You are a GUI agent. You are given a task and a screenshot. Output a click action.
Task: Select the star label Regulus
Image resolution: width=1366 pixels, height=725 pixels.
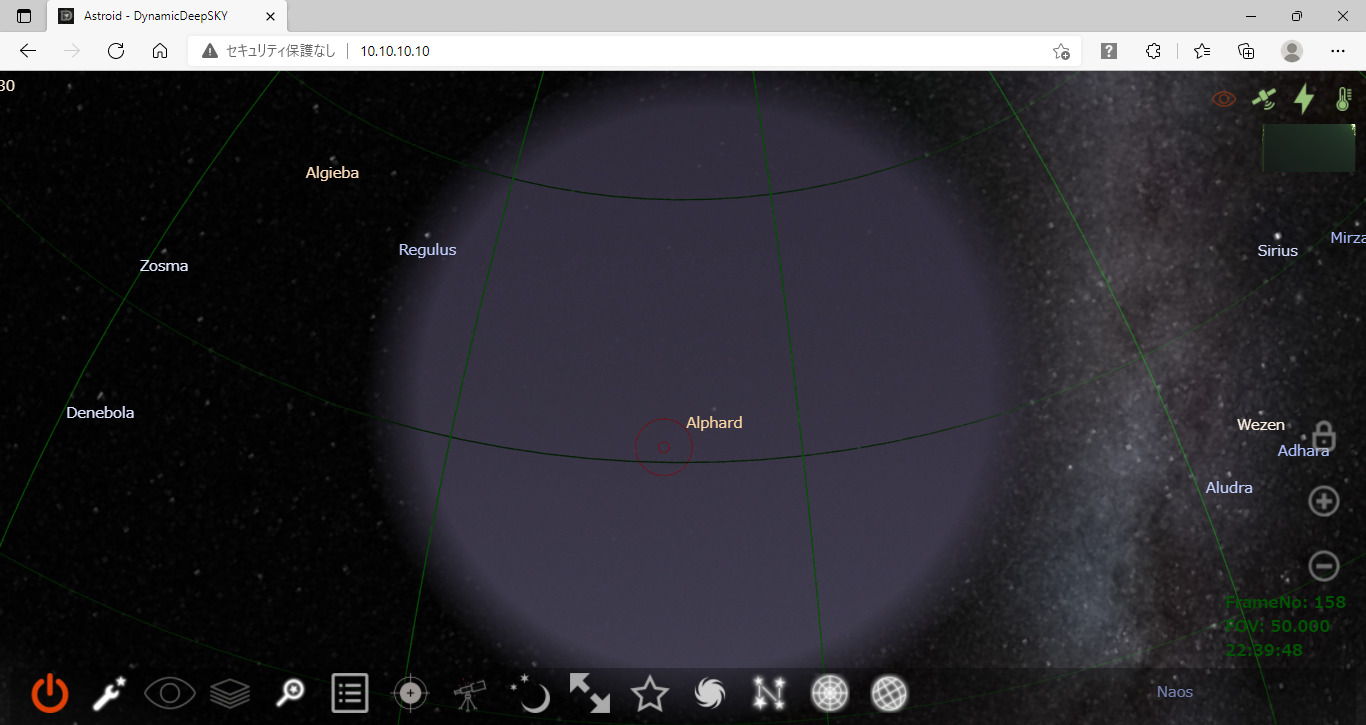427,250
